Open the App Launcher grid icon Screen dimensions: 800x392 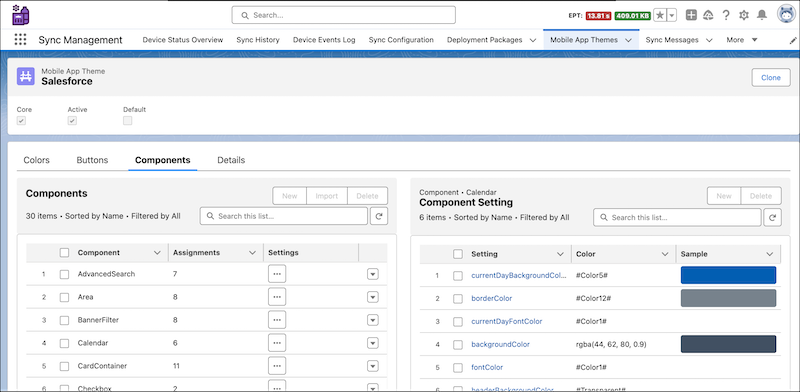coord(20,40)
